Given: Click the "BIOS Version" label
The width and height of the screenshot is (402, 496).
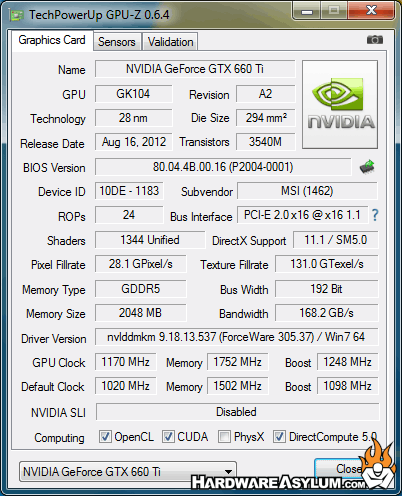Looking at the screenshot, I should pyautogui.click(x=54, y=168).
